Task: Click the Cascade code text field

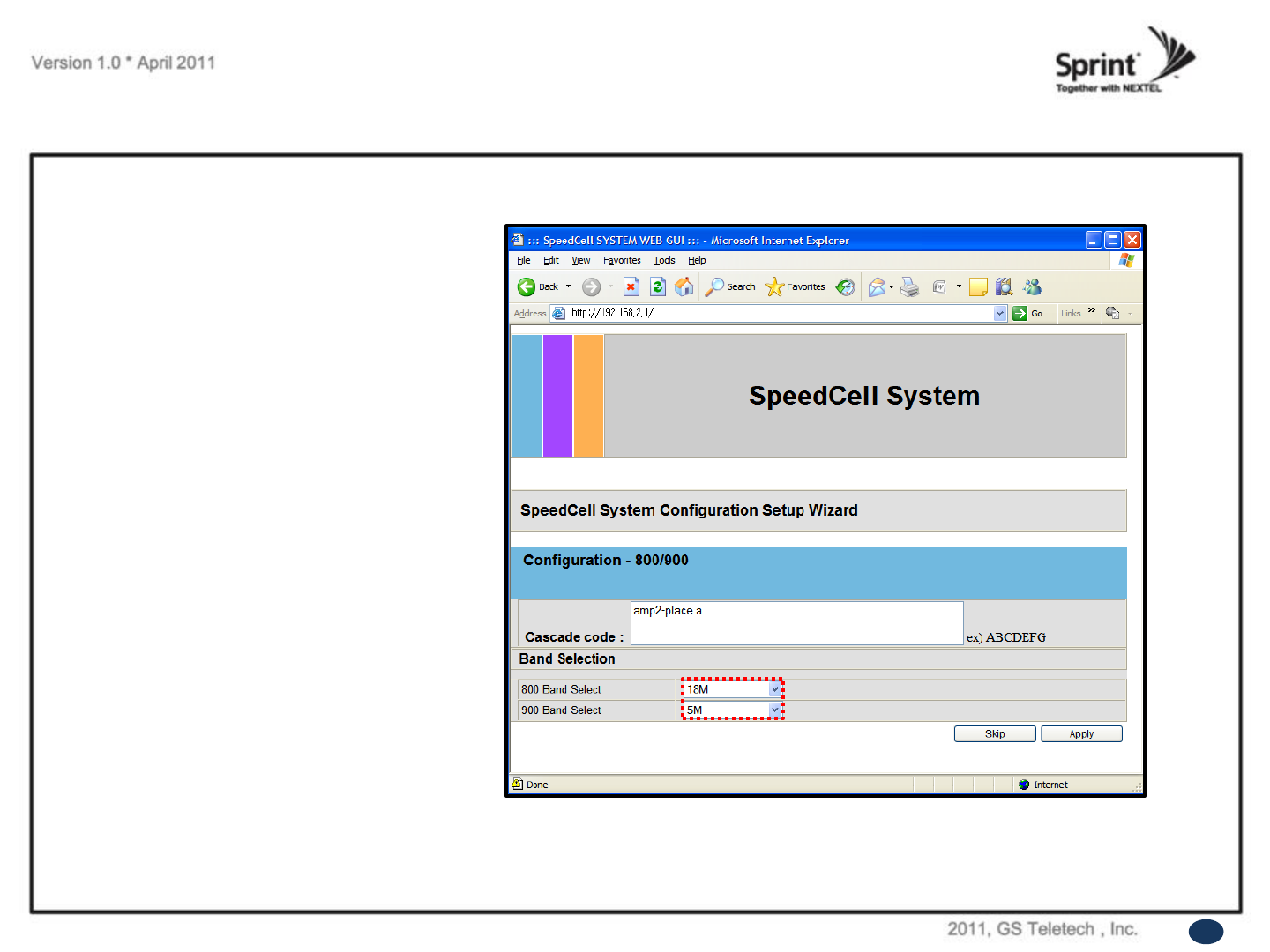Action: [x=797, y=623]
